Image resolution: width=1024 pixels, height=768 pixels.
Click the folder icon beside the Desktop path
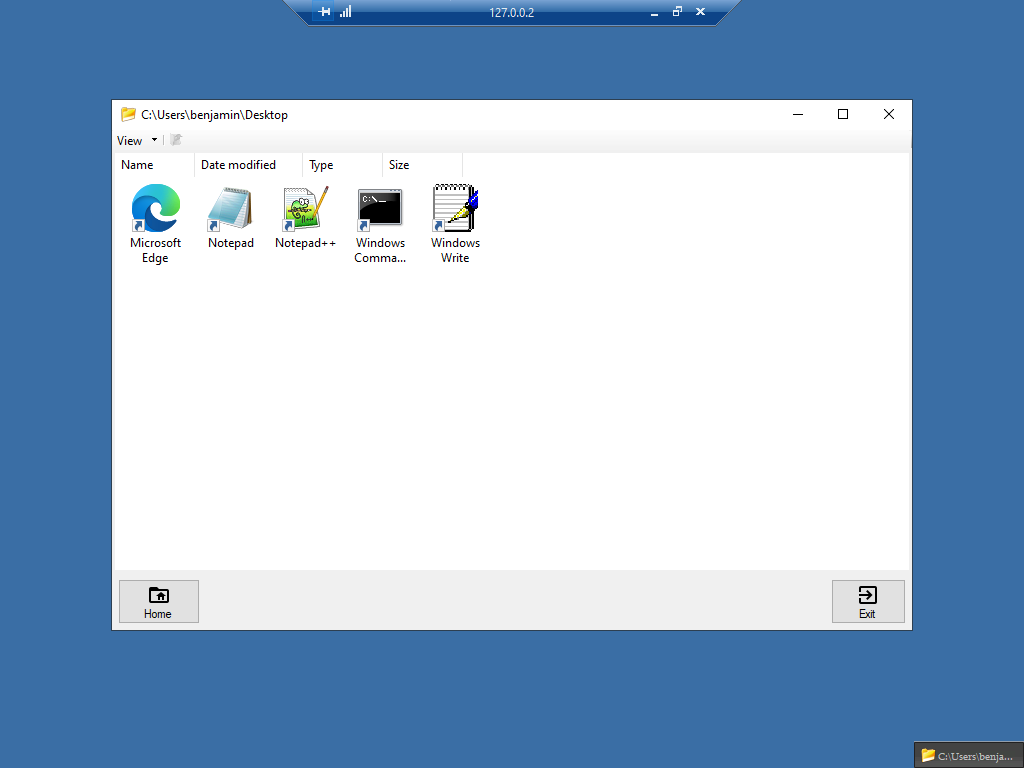point(126,114)
